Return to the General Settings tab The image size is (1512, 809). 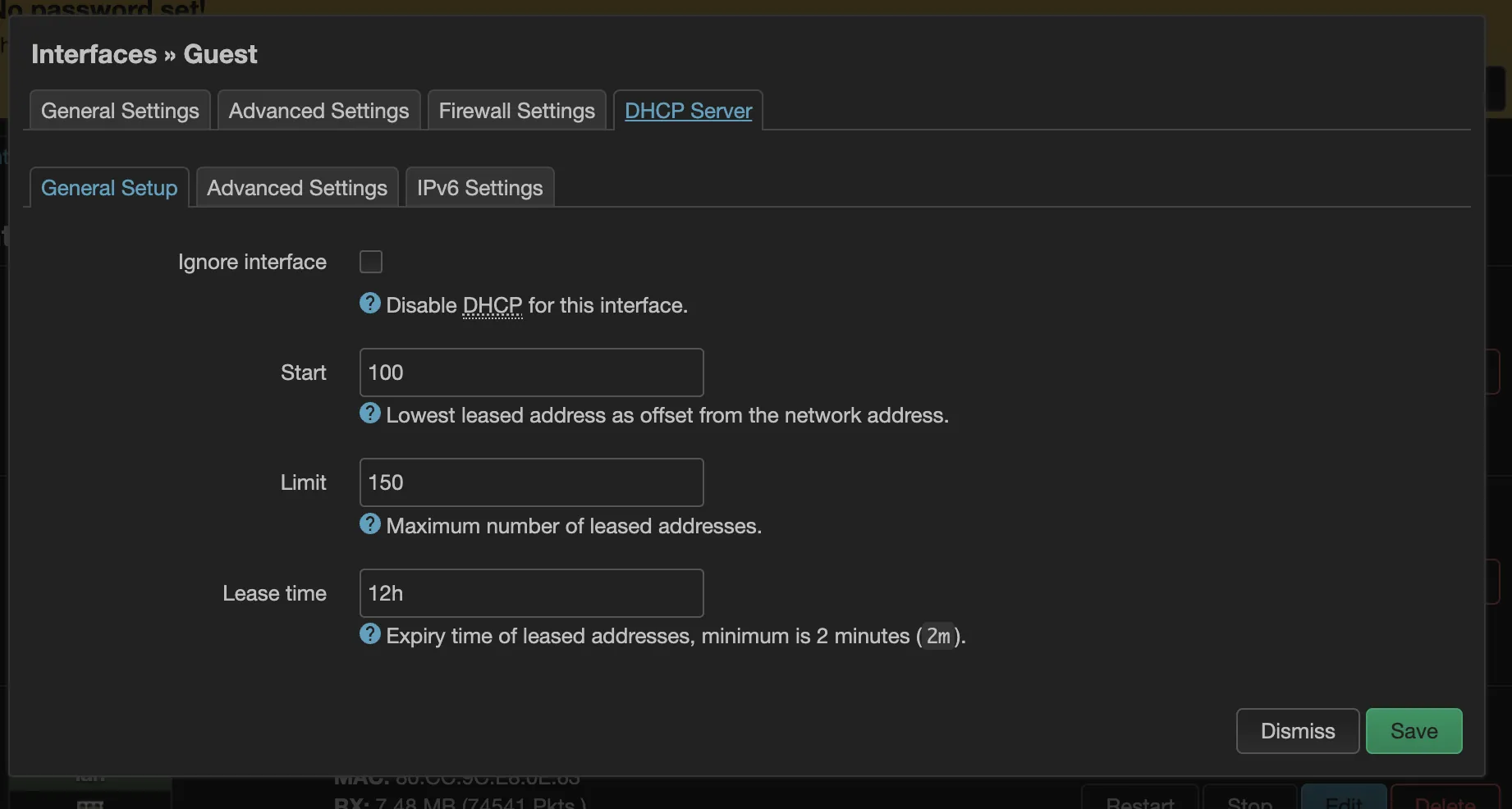(x=119, y=109)
